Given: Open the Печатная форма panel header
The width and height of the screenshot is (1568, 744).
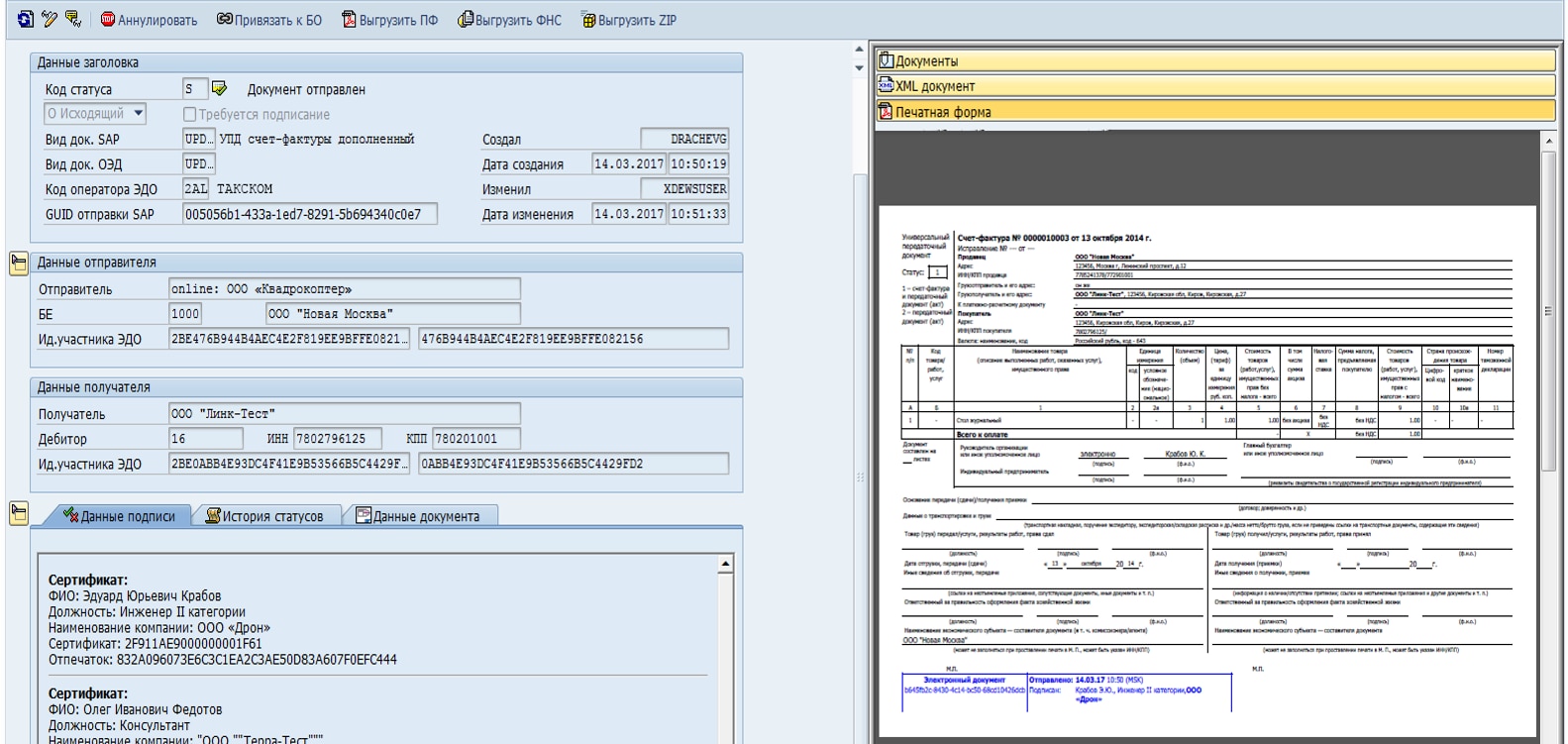Looking at the screenshot, I should (x=1215, y=112).
